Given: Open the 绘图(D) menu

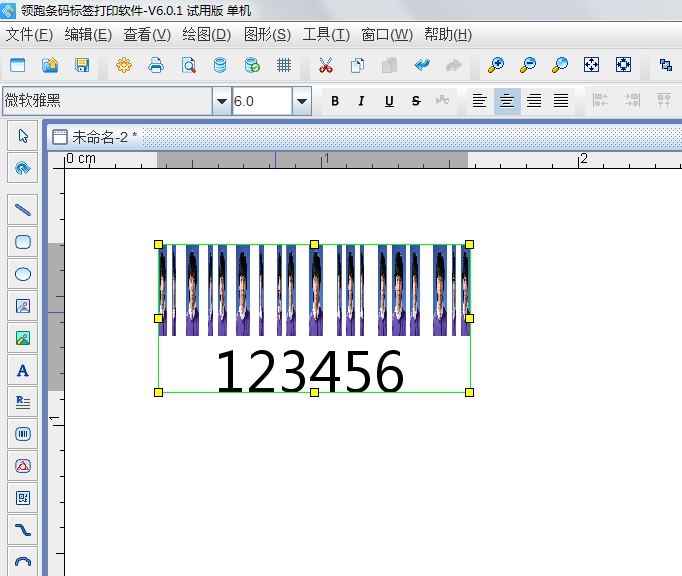Looking at the screenshot, I should click(206, 34).
